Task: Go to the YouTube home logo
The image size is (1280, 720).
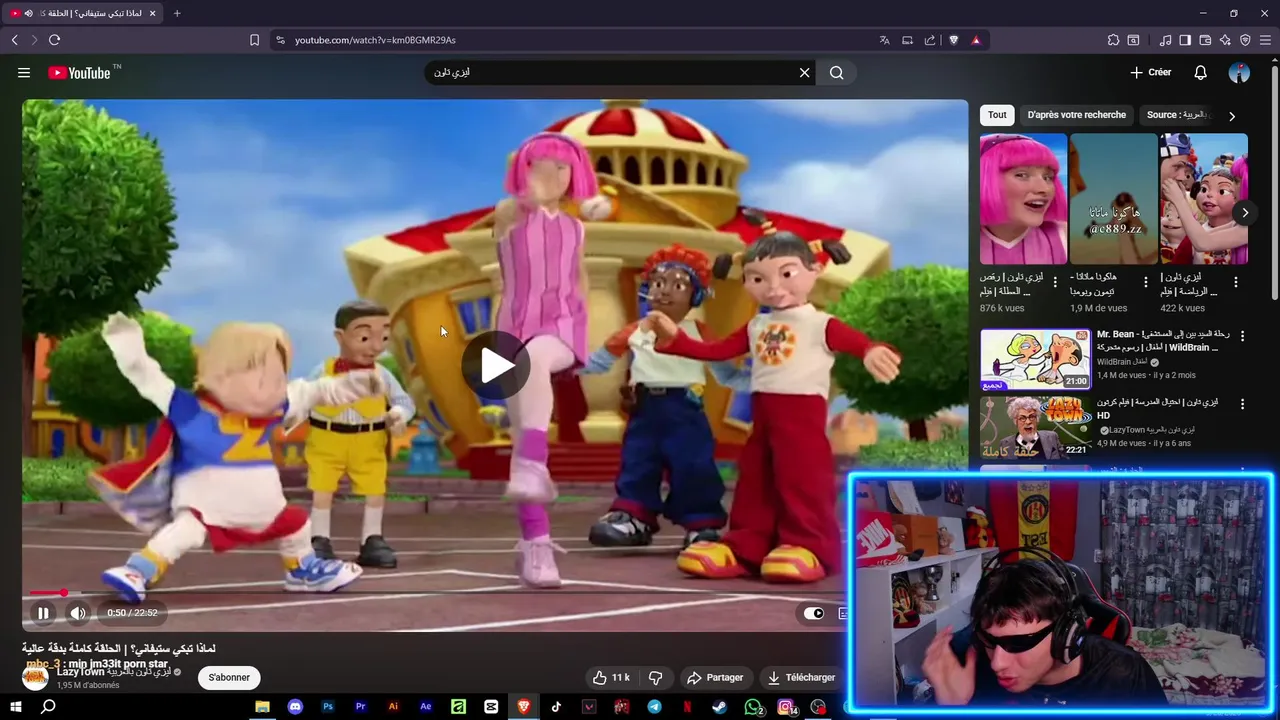Action: click(x=79, y=73)
